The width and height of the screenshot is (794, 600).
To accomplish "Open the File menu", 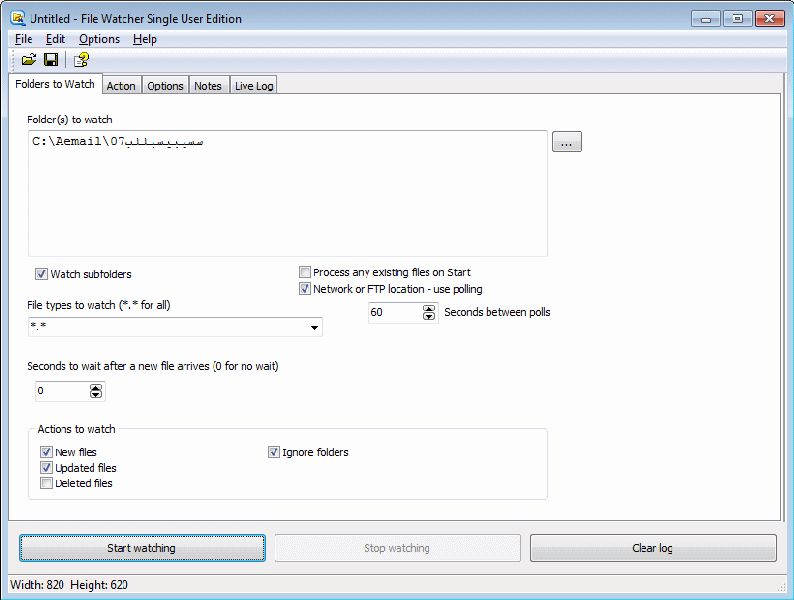I will [23, 39].
